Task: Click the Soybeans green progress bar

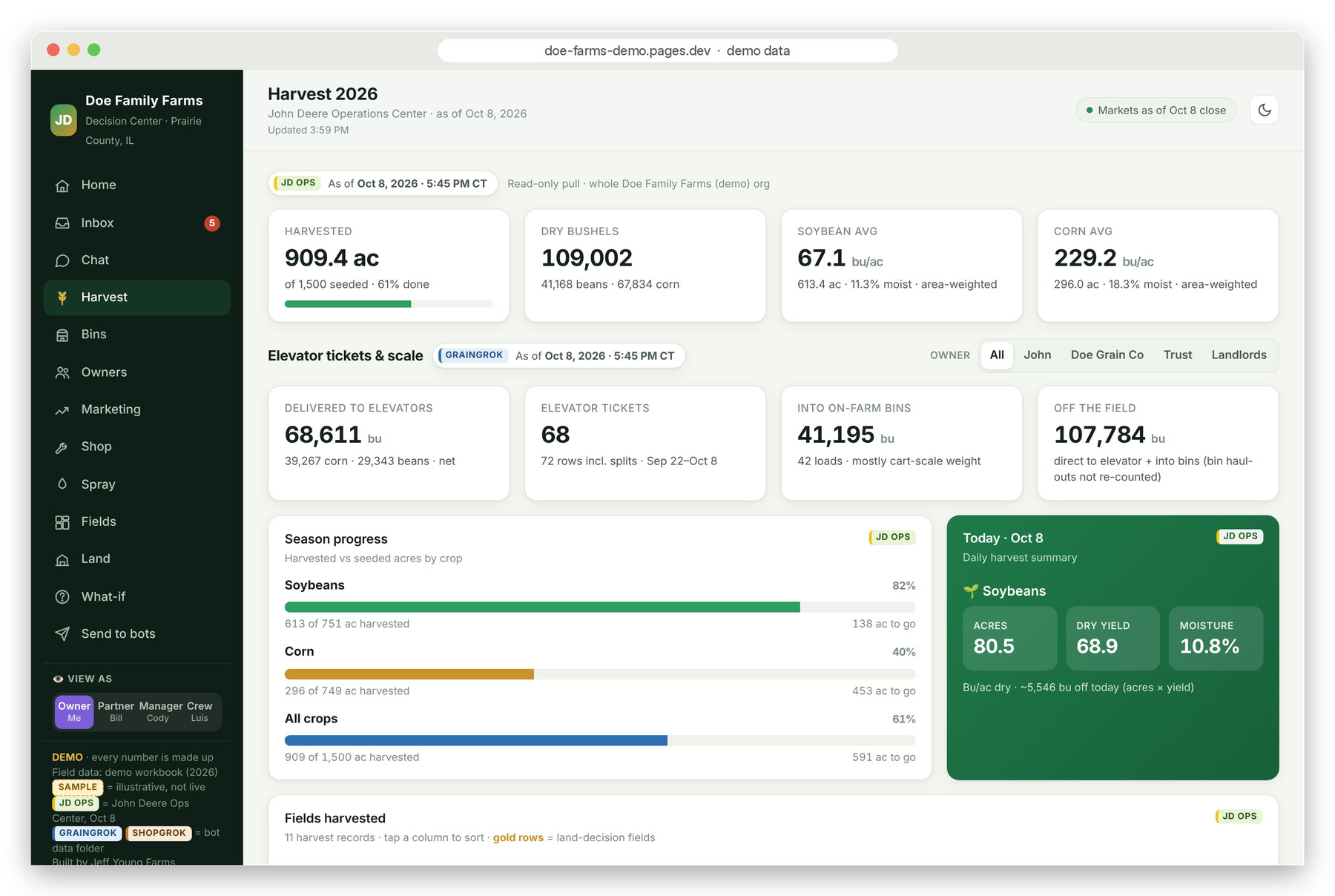Action: pos(600,607)
